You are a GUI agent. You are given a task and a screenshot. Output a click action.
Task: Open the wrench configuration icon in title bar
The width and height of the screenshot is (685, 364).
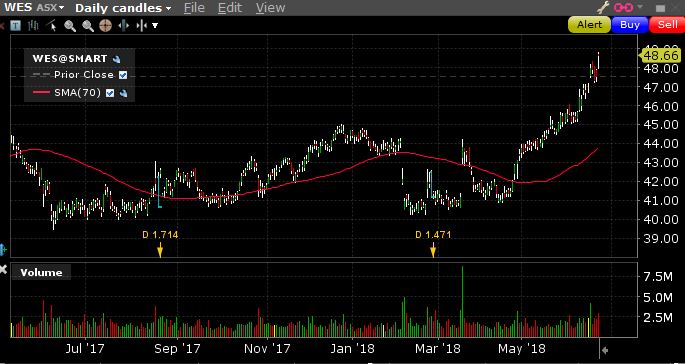point(603,7)
